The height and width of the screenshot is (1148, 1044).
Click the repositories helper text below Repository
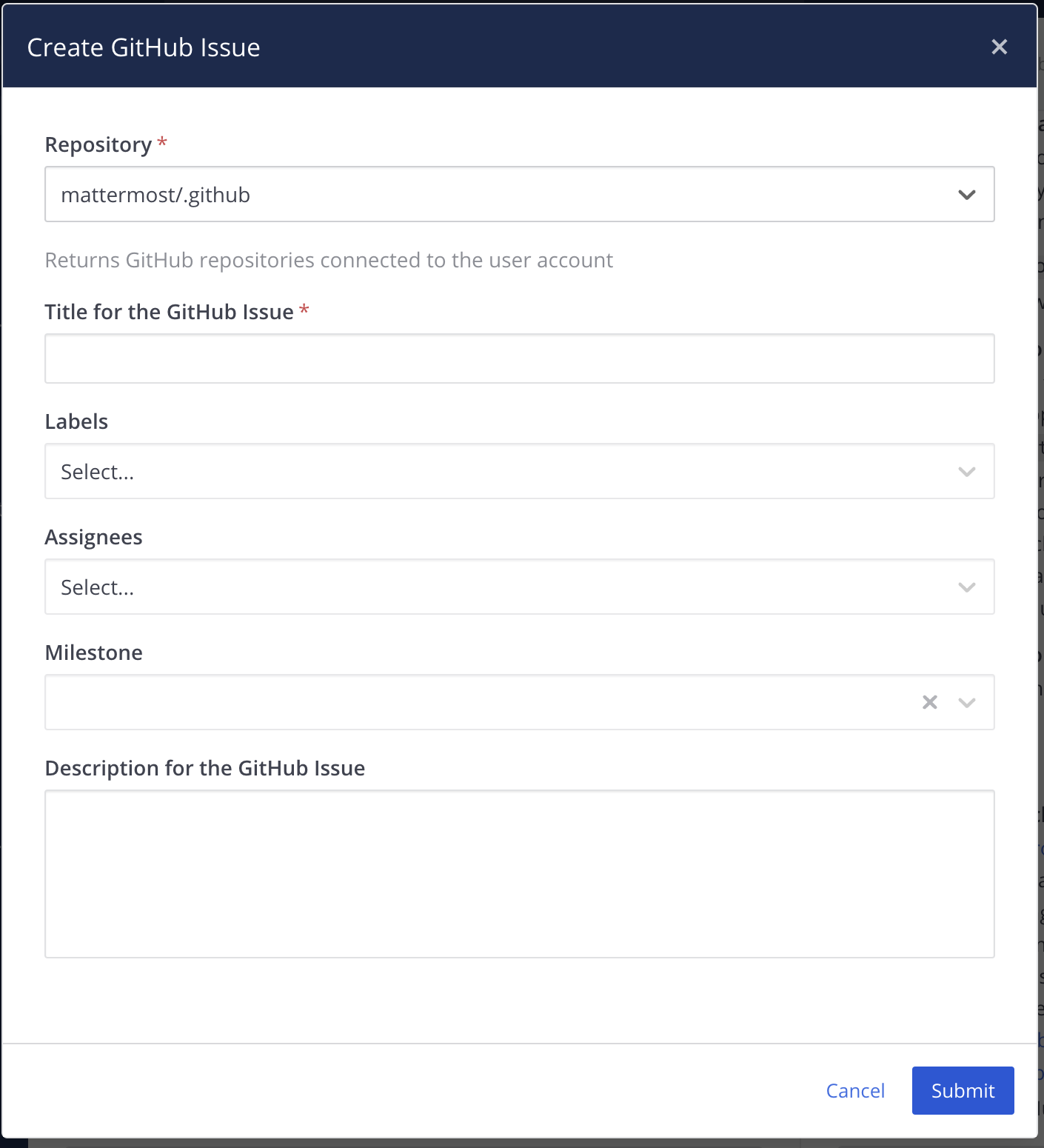tap(329, 260)
